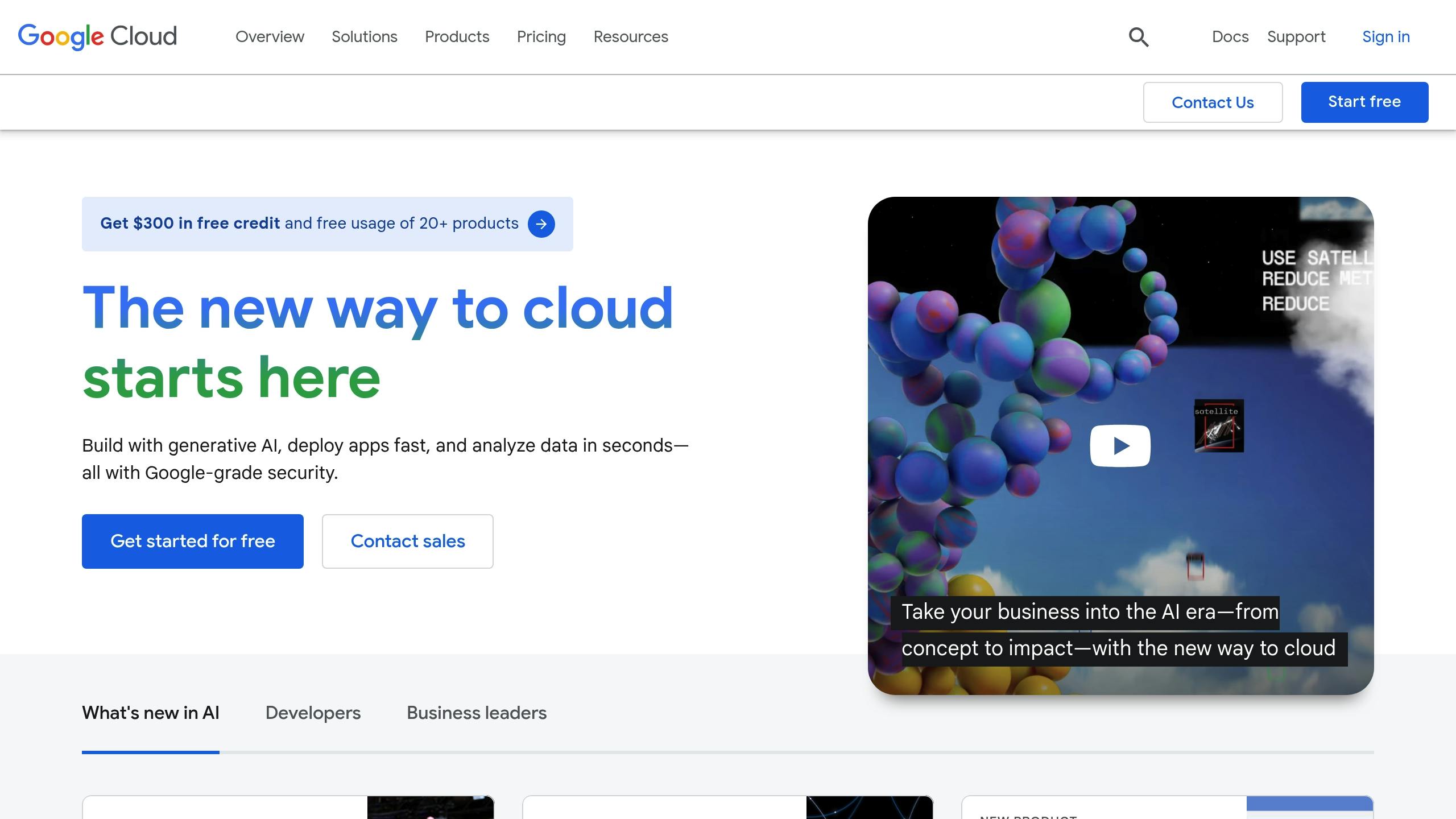1456x819 pixels.
Task: Click the 'The new way to cloud' headline
Action: 378,342
